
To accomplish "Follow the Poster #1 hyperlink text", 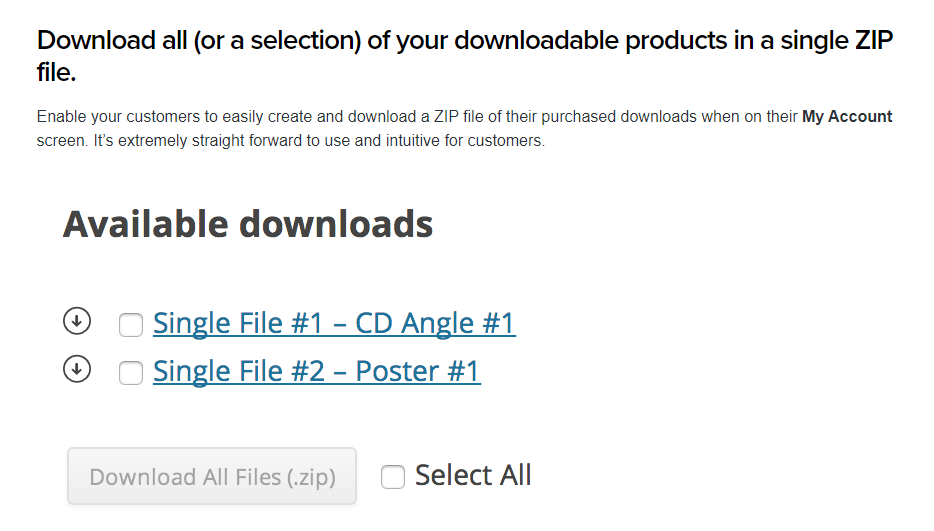I will point(317,372).
